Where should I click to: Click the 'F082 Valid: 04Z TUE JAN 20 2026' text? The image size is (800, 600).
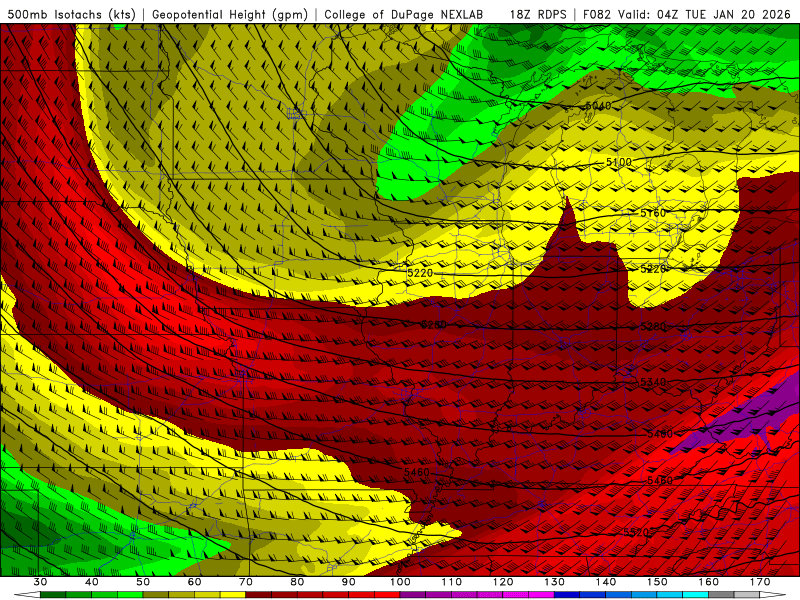[688, 15]
